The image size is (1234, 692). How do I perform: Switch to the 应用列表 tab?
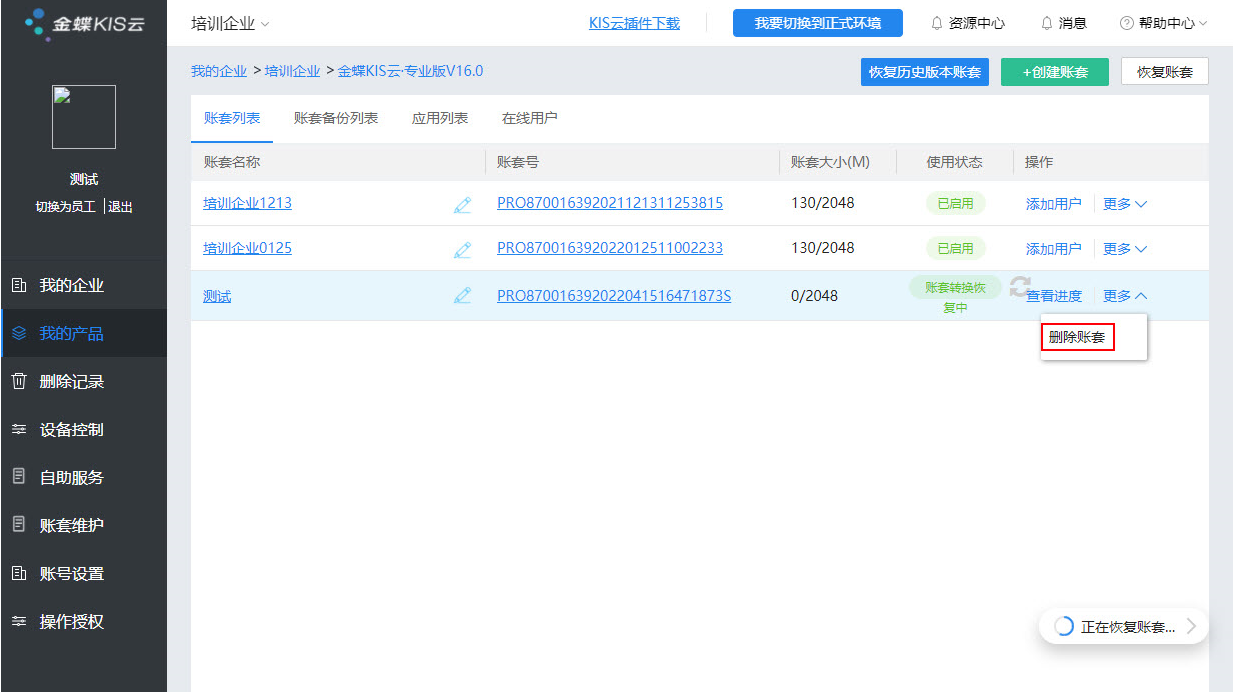[440, 118]
